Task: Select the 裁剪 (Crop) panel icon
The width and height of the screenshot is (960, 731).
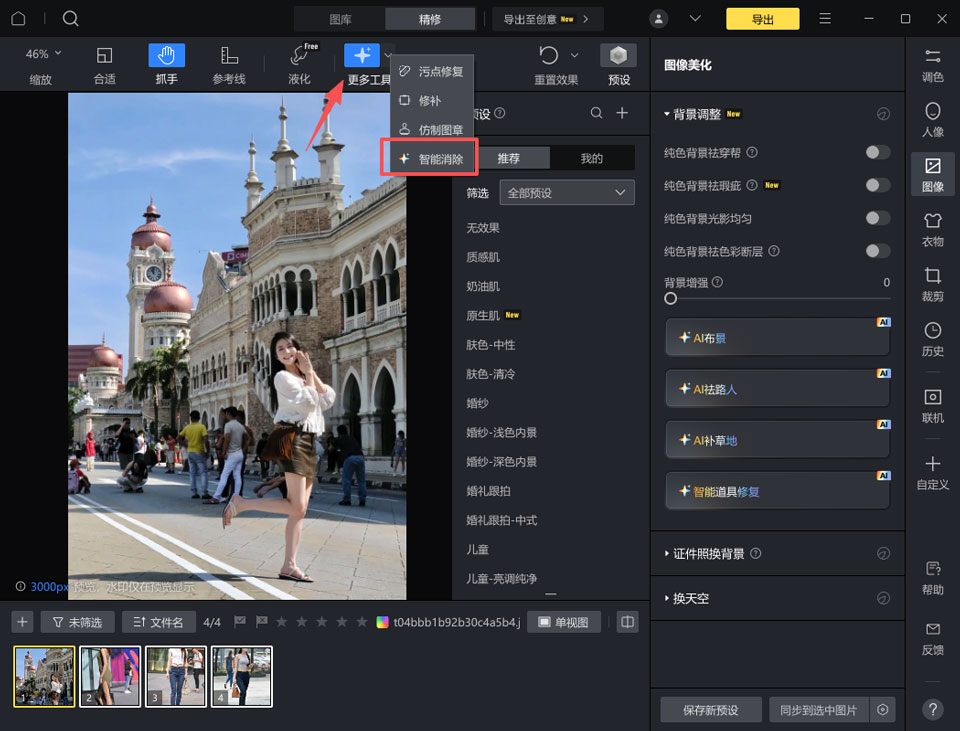Action: pos(932,285)
